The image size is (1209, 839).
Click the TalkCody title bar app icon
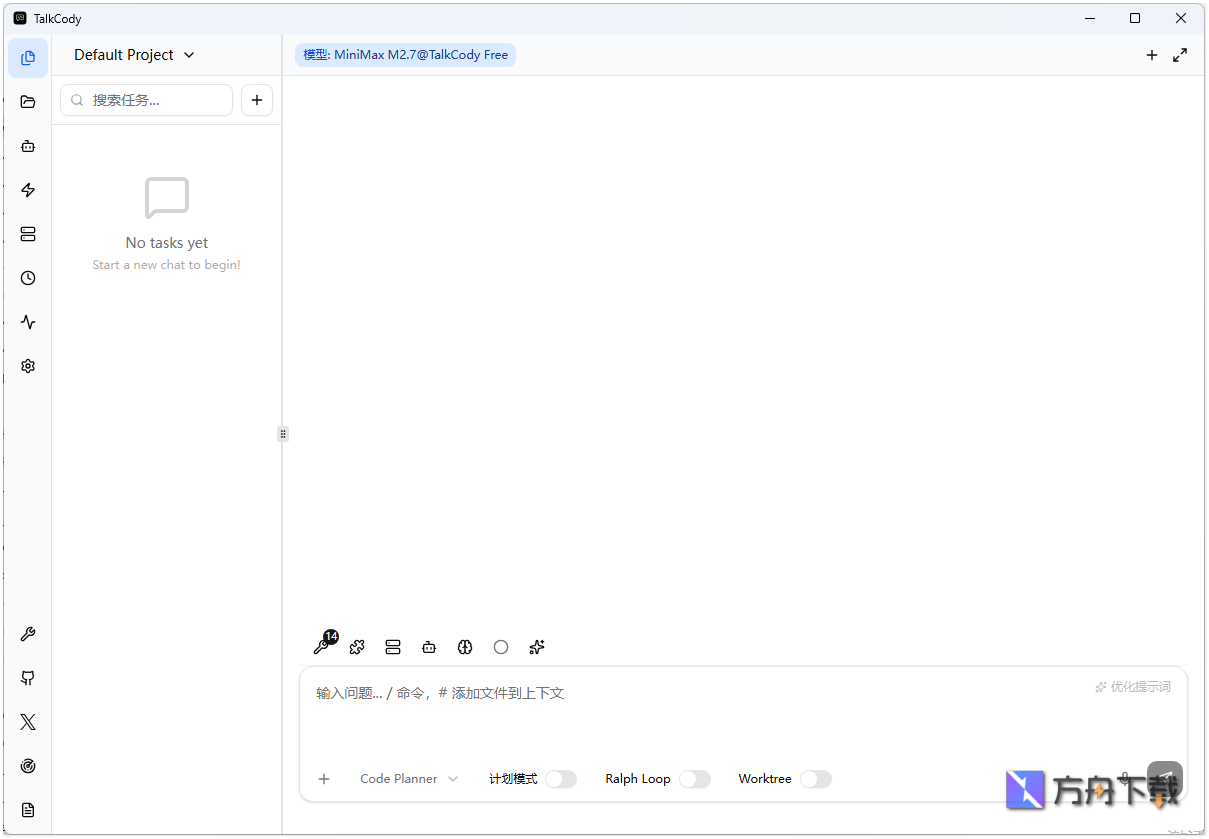click(20, 18)
